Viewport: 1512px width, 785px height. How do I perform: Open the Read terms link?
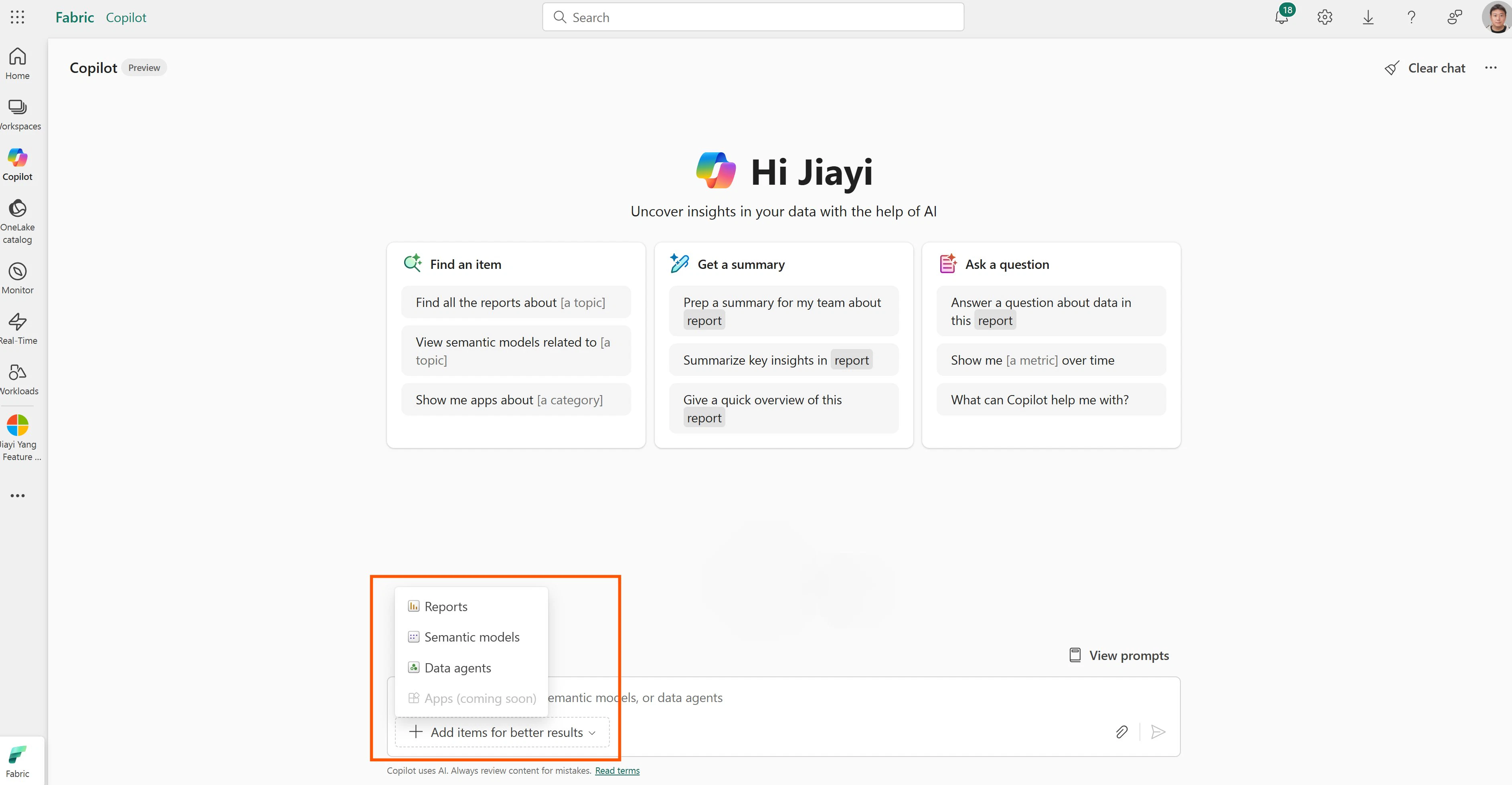pyautogui.click(x=617, y=770)
